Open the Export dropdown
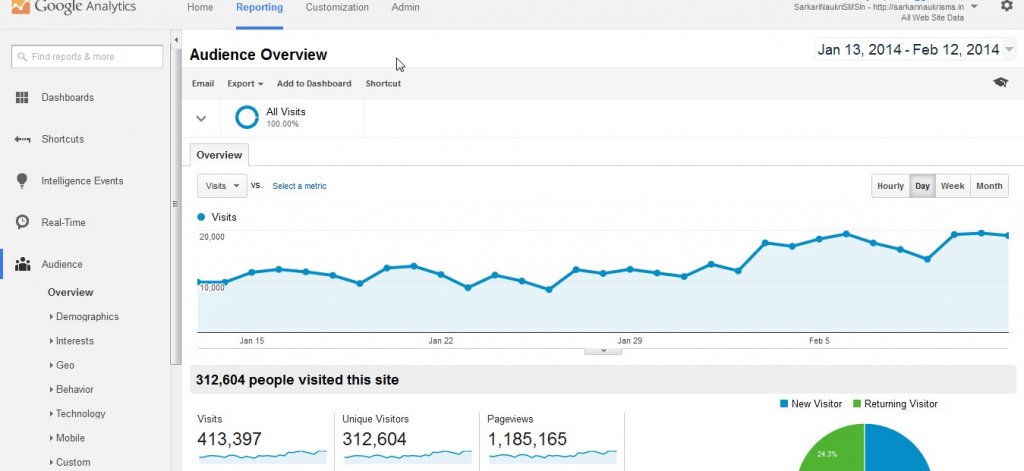Screen dimensions: 1024x471 click(x=245, y=84)
